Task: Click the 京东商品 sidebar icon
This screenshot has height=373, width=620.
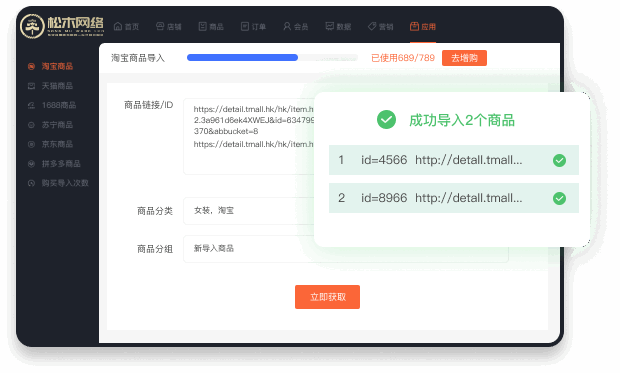Action: click(x=31, y=144)
